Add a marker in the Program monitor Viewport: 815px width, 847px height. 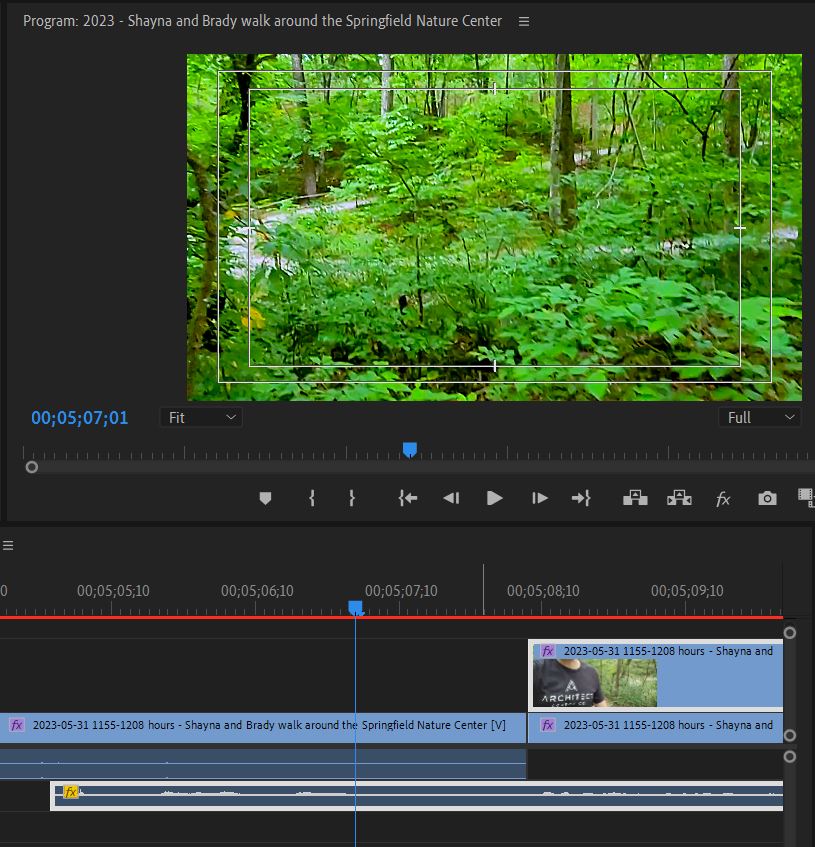[x=265, y=498]
